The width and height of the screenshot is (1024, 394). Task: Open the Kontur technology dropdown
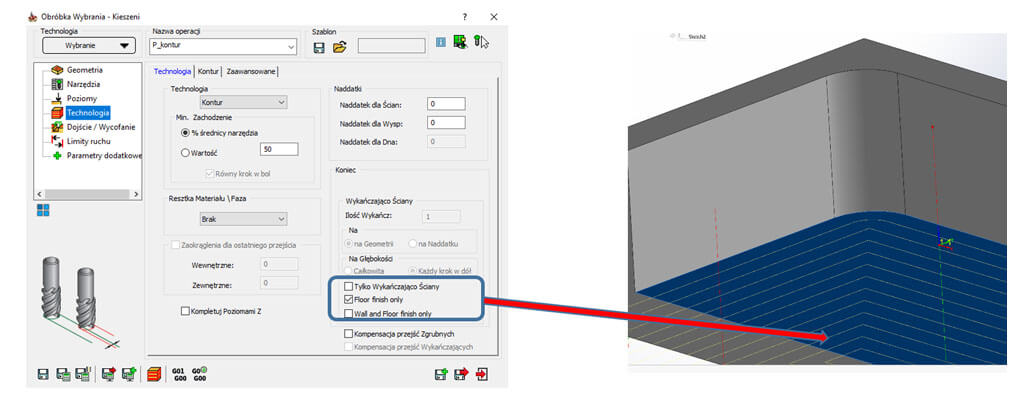pos(243,103)
